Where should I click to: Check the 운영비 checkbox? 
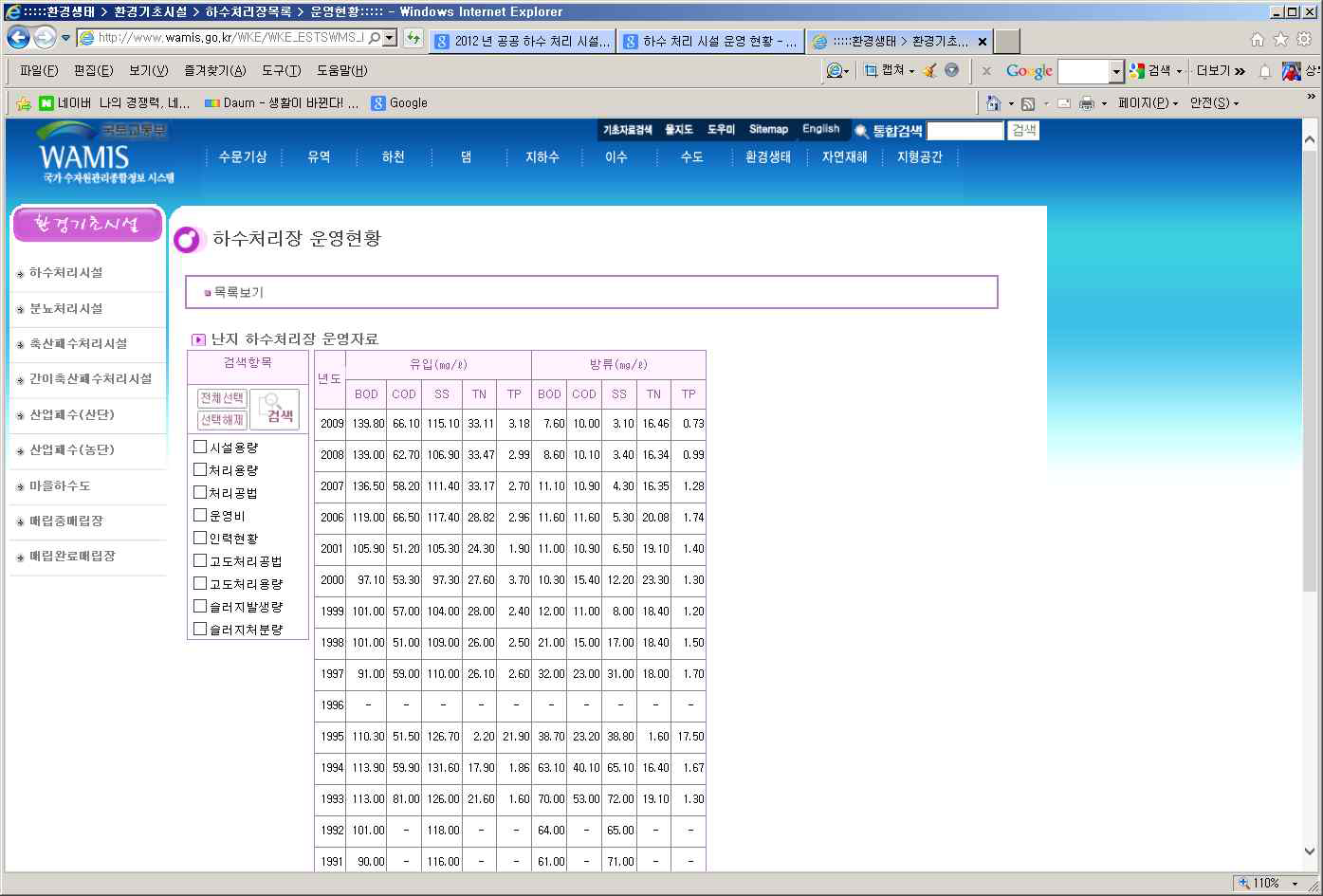click(x=199, y=515)
